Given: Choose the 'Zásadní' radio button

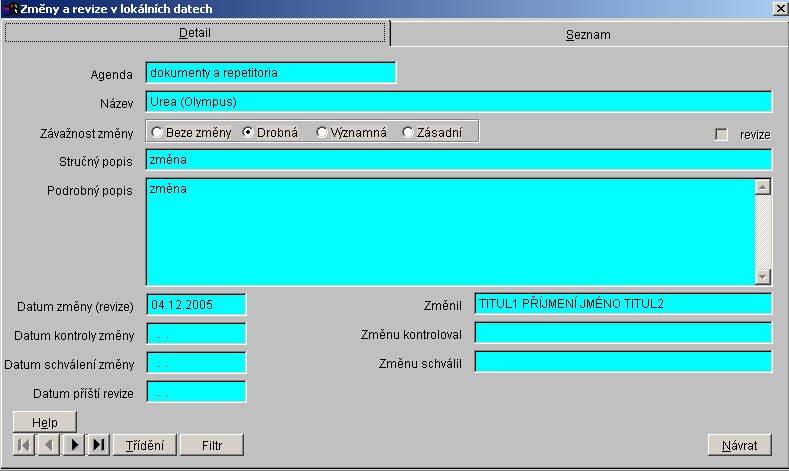Looking at the screenshot, I should coord(408,132).
